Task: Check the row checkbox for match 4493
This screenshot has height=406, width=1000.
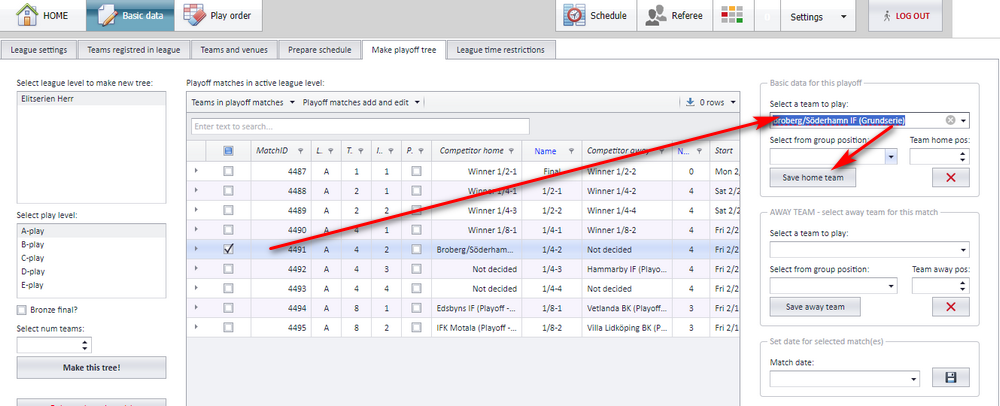Action: [228, 289]
